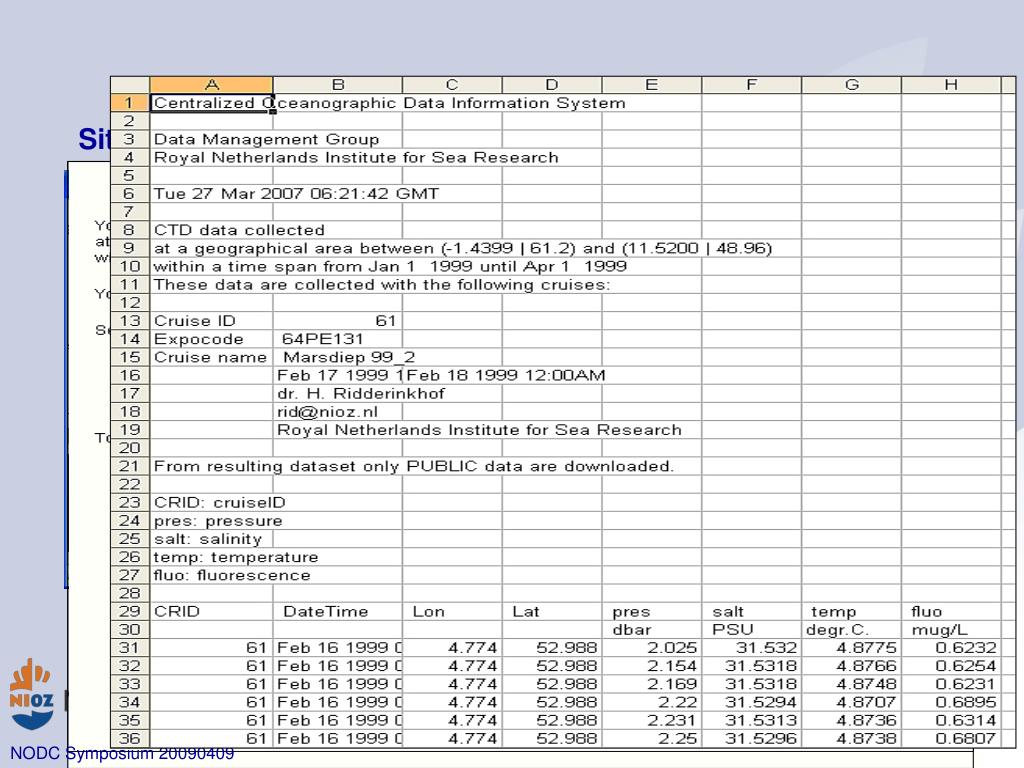Click salinity value 31.5313
Viewport: 1024px width, 768px height.
point(761,720)
